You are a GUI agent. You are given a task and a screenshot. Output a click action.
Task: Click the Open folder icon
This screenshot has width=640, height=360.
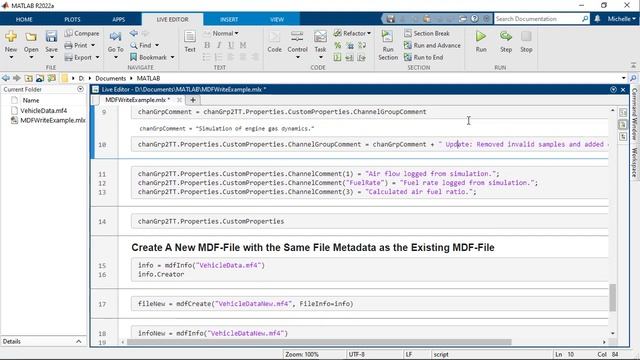pyautogui.click(x=31, y=37)
